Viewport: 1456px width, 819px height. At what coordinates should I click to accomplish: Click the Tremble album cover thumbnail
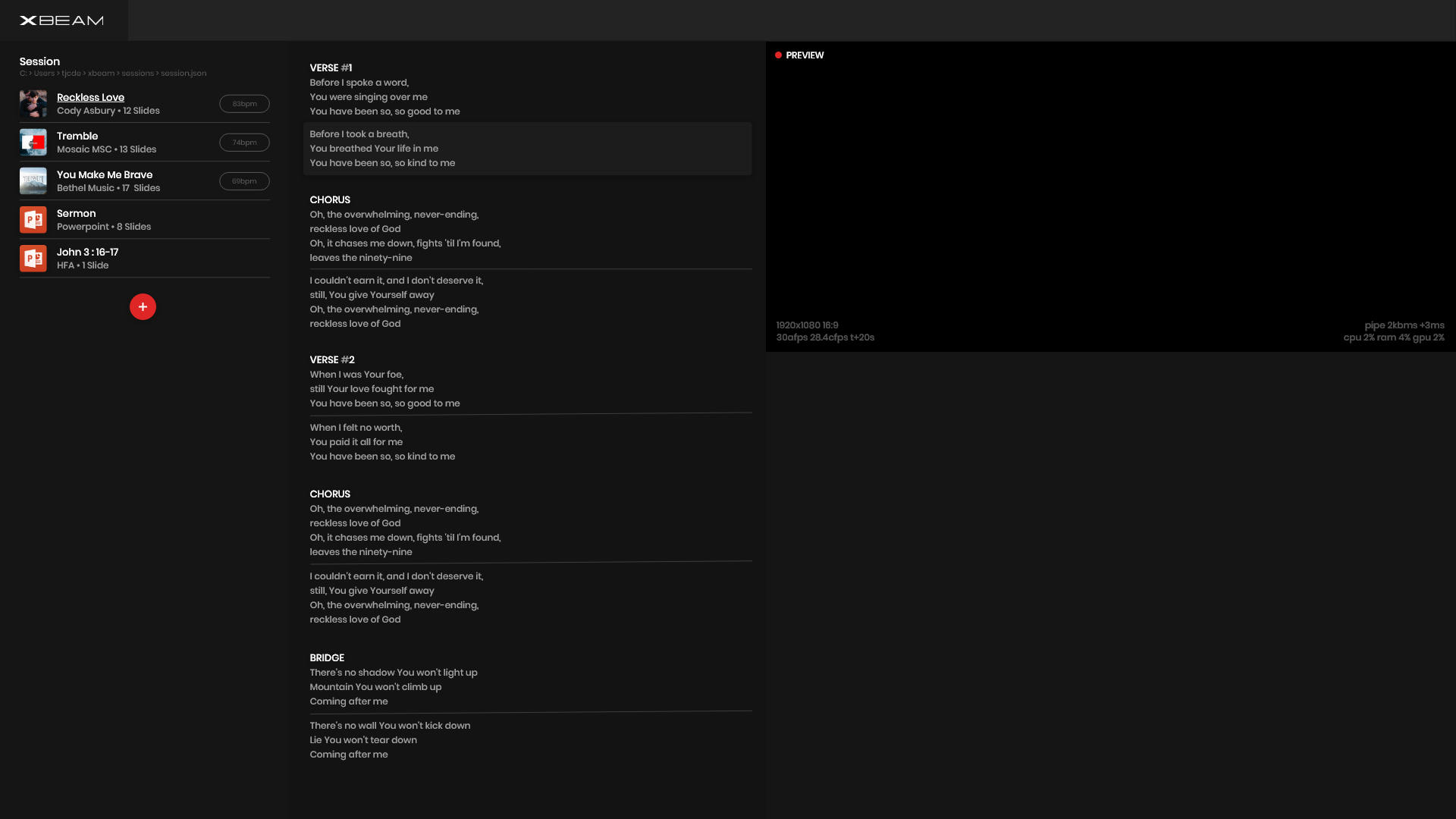(x=33, y=143)
